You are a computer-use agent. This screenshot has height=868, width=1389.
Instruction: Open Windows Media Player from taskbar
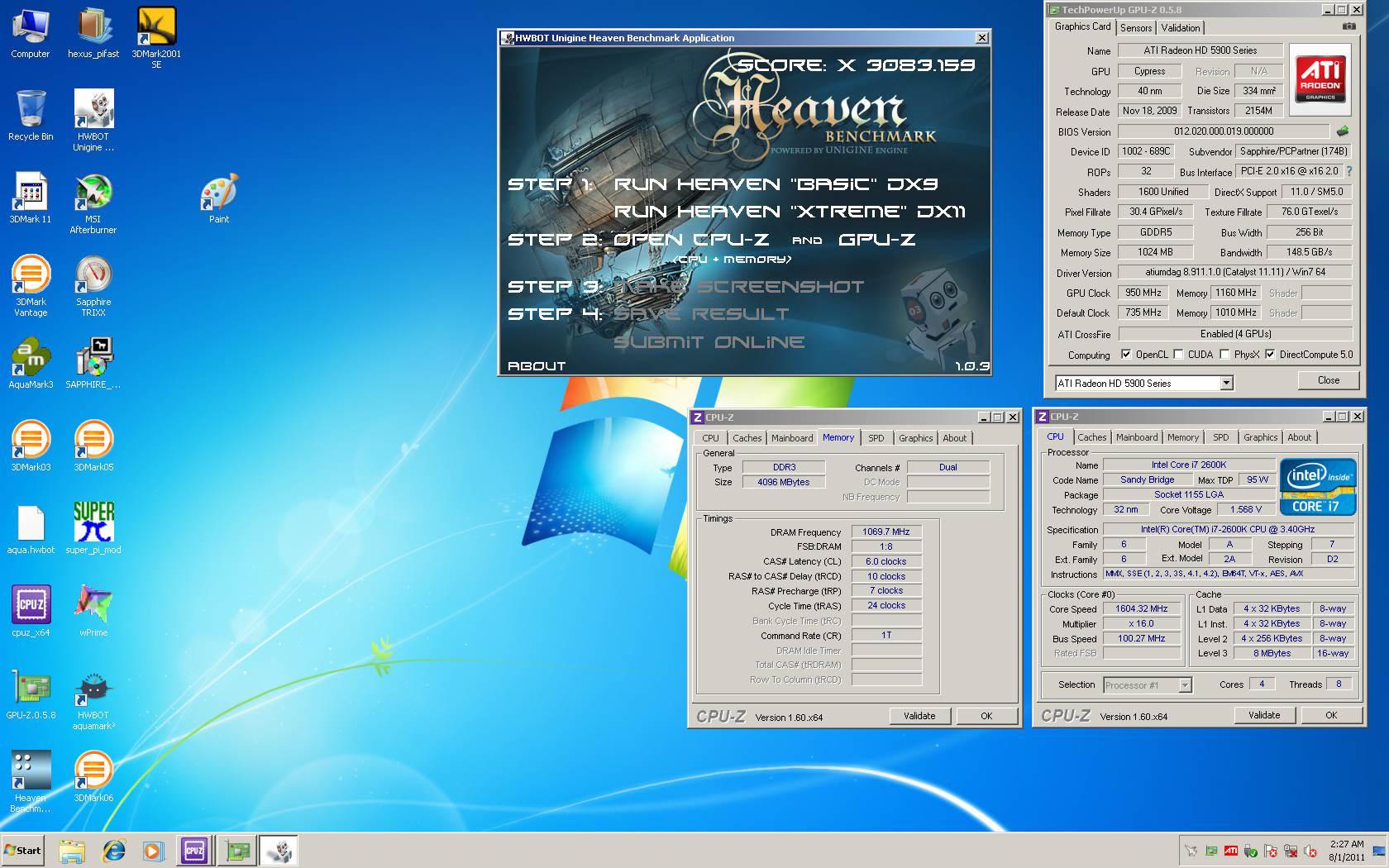tap(154, 851)
